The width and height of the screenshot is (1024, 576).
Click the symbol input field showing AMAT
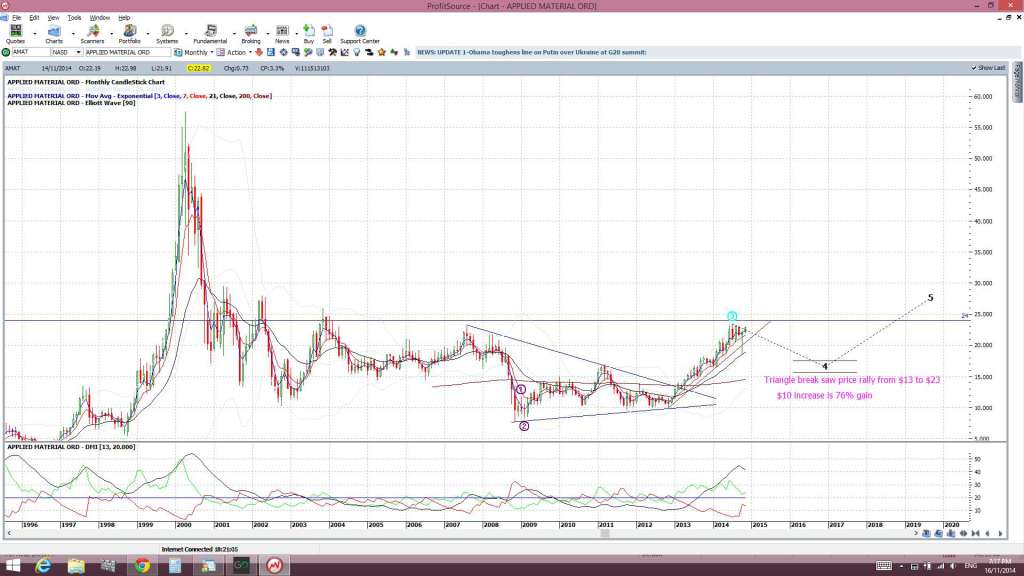click(x=31, y=52)
